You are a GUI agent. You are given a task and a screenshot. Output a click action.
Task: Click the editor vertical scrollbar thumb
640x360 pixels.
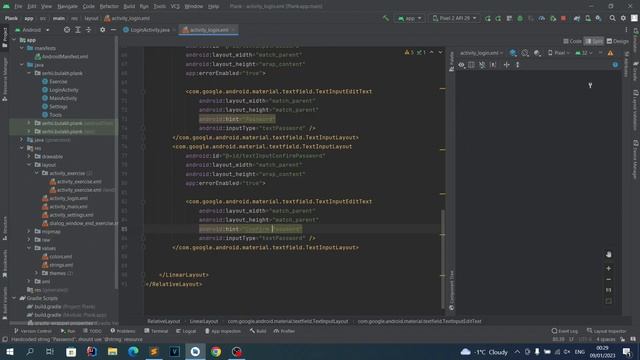click(443, 259)
